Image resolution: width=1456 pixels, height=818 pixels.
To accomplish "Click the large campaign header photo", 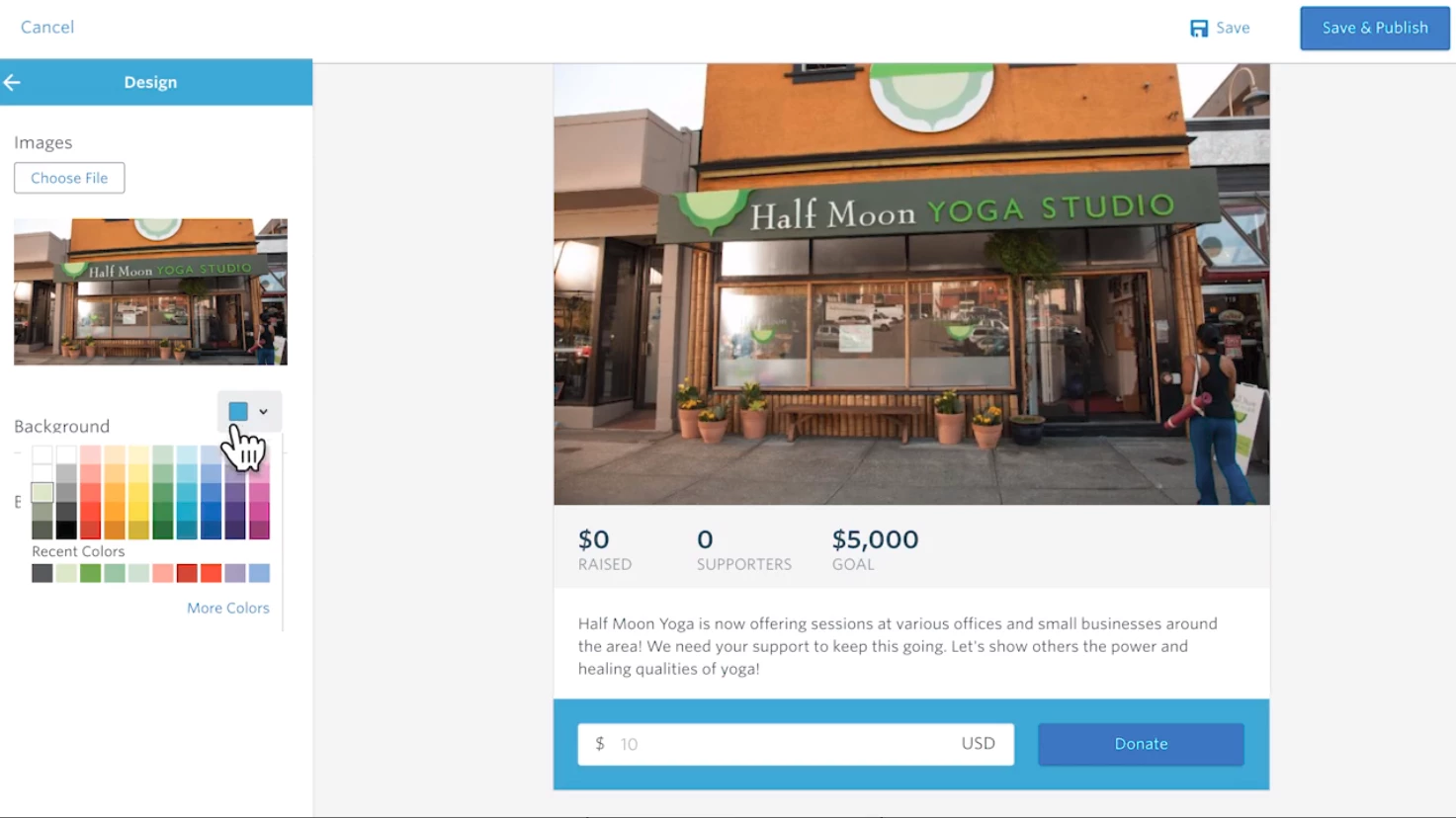I will click(911, 285).
